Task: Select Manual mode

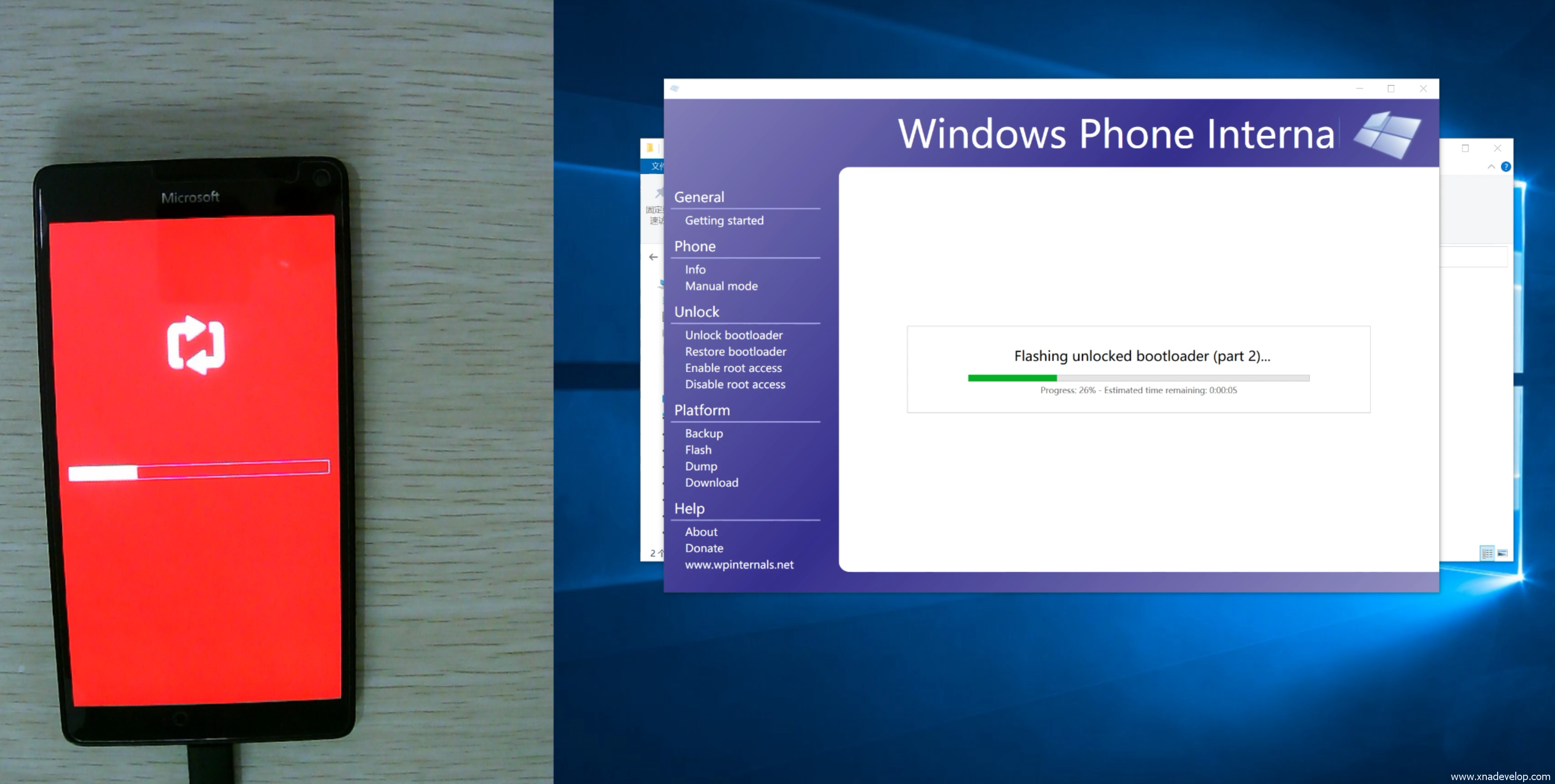Action: coord(721,286)
